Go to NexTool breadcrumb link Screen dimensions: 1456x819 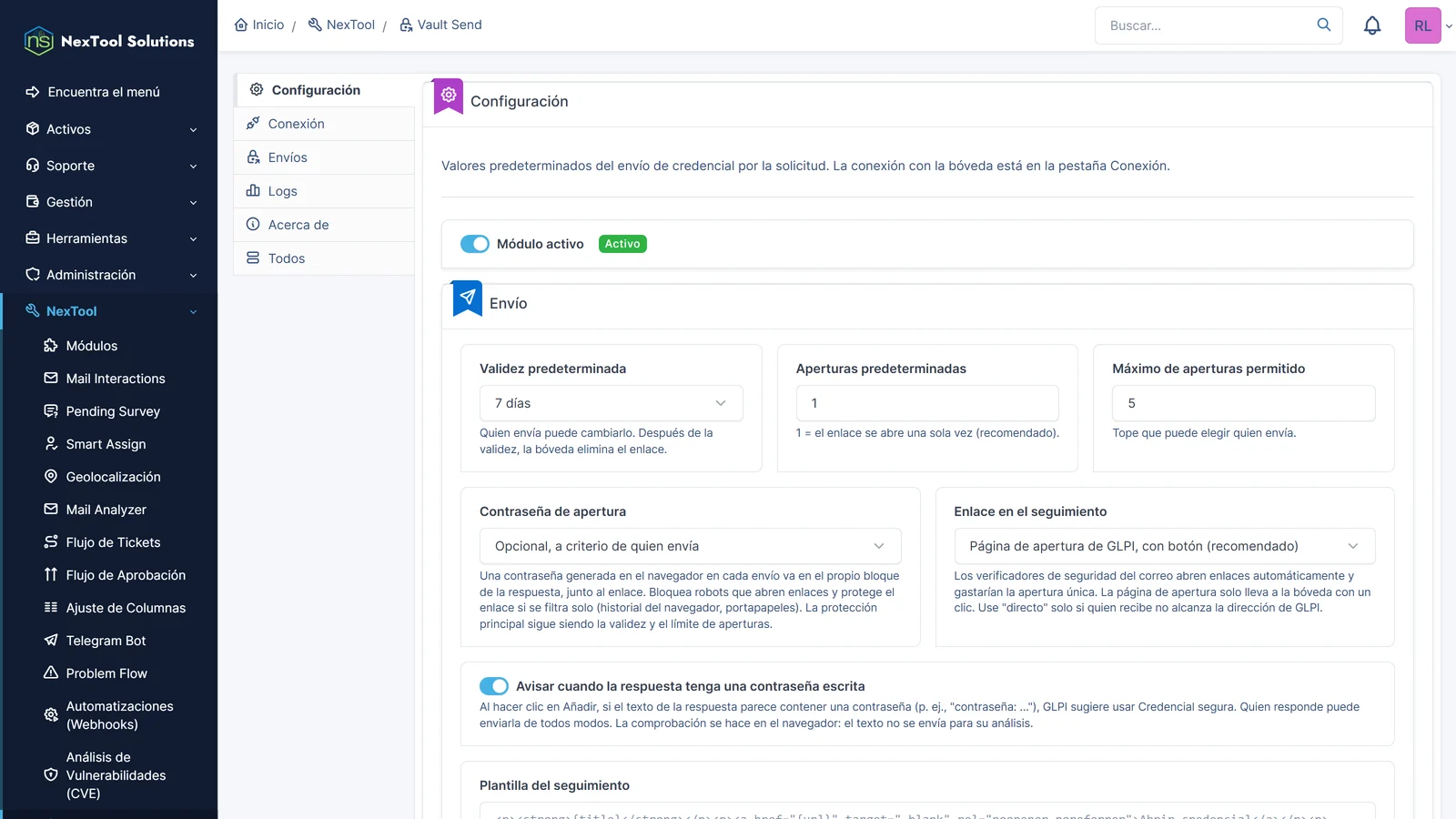click(341, 25)
